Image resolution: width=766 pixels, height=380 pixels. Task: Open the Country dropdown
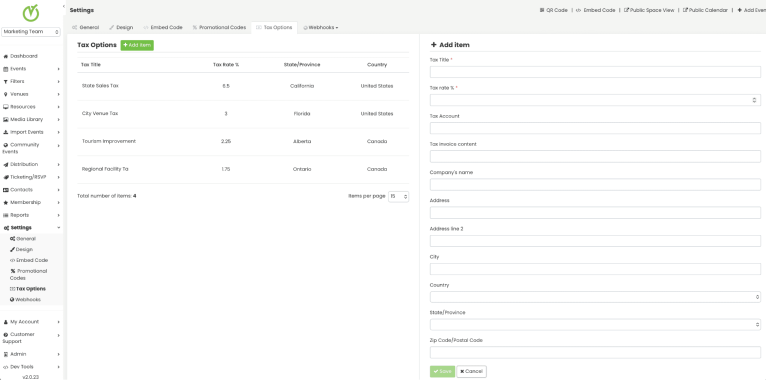coord(595,297)
